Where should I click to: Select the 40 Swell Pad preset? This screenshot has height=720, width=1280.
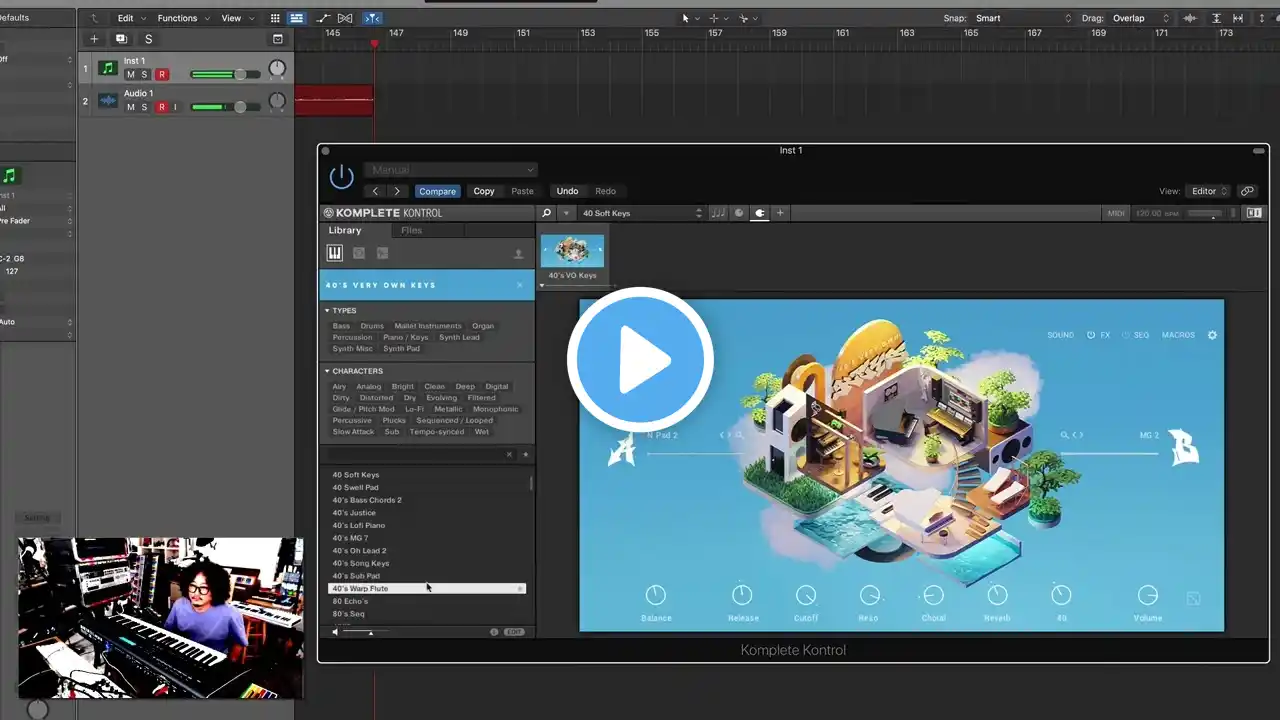pyautogui.click(x=425, y=488)
